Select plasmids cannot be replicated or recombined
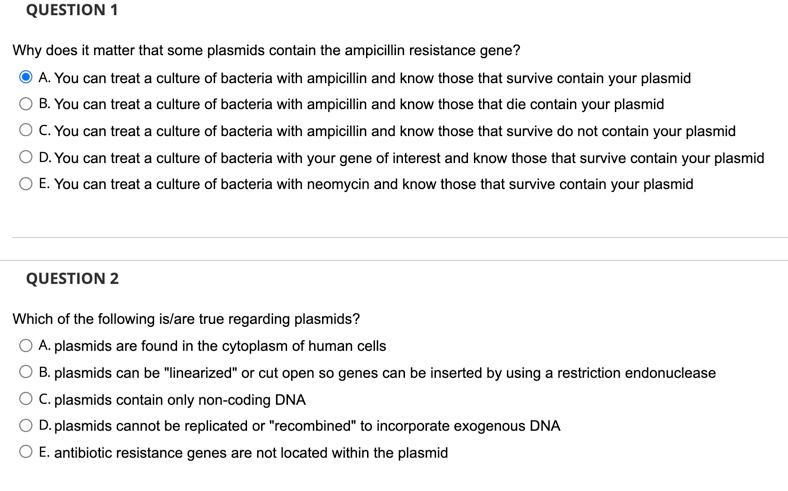 [x=26, y=426]
